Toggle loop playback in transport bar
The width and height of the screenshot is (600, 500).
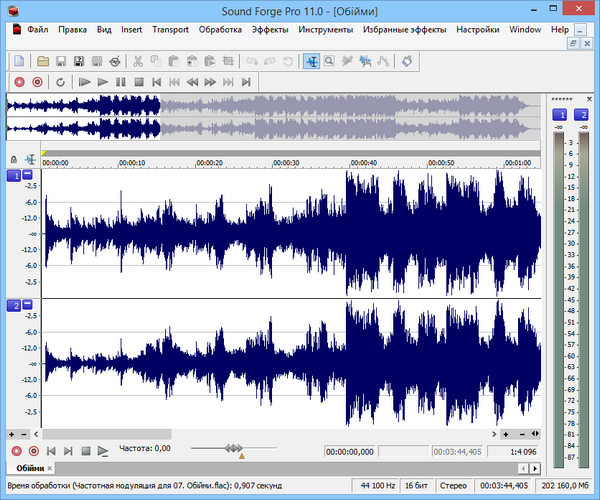point(61,81)
